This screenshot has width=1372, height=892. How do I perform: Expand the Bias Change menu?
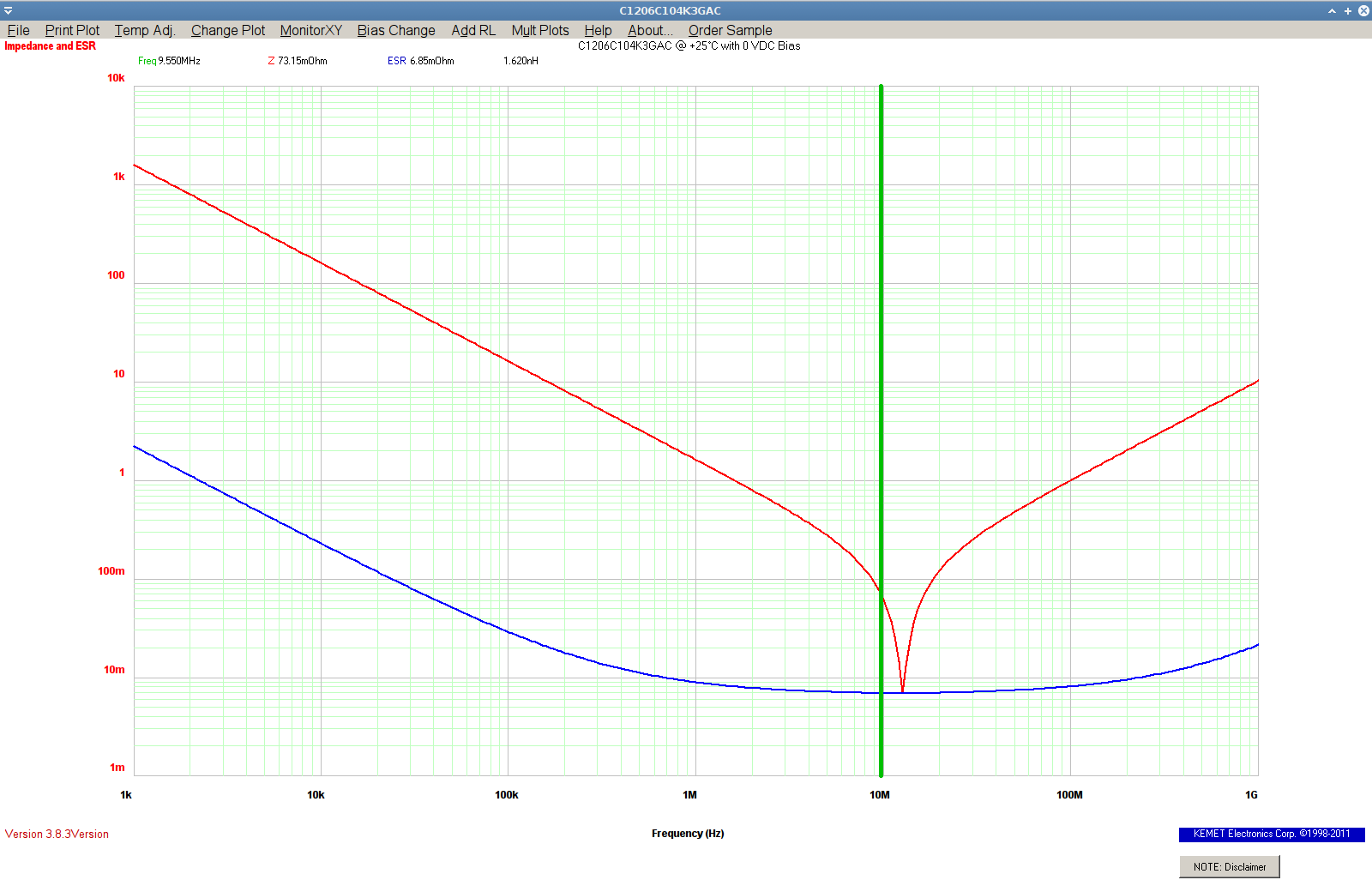(x=396, y=30)
